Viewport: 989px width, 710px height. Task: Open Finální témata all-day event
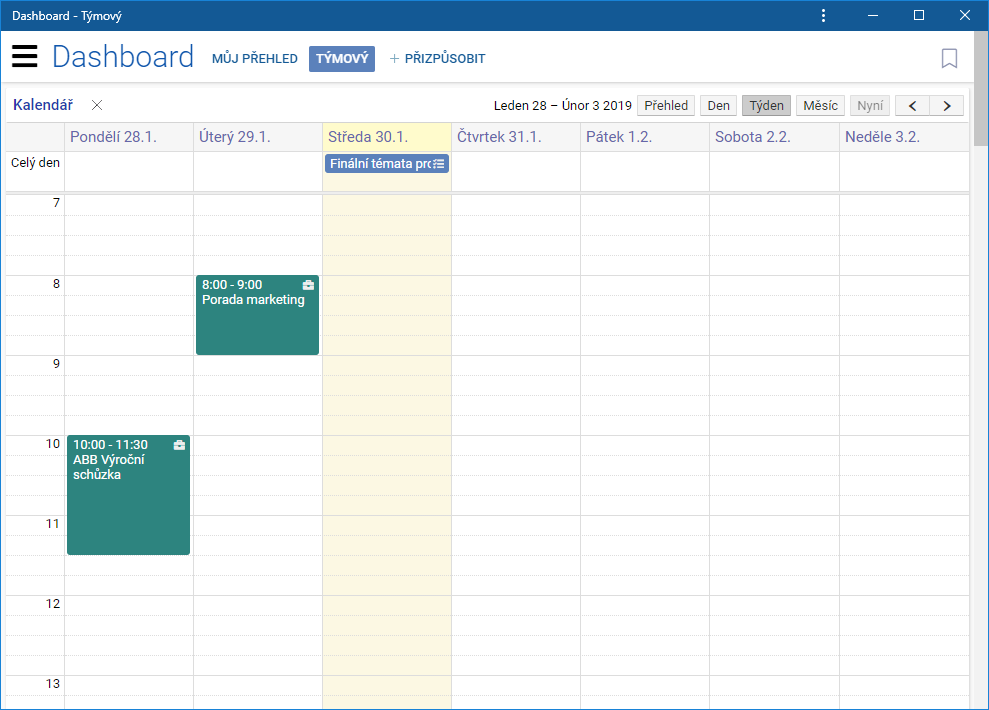387,164
